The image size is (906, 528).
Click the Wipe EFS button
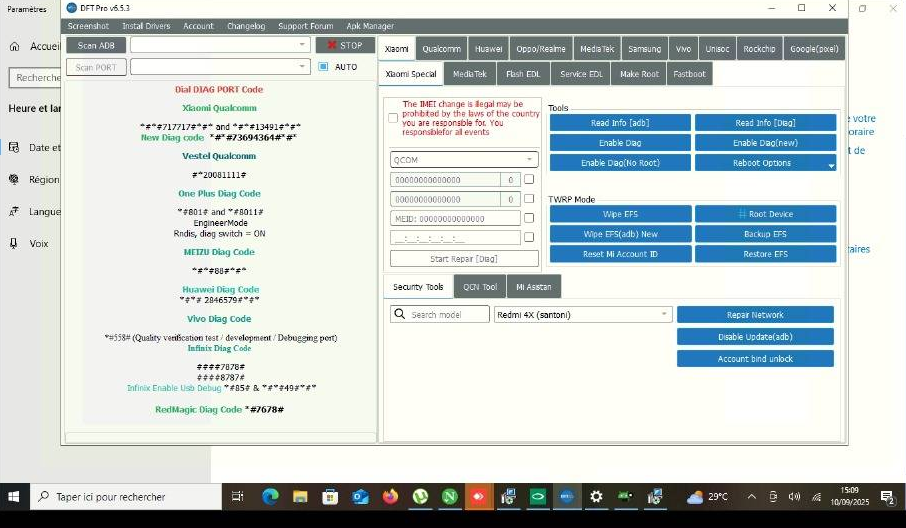(x=620, y=214)
